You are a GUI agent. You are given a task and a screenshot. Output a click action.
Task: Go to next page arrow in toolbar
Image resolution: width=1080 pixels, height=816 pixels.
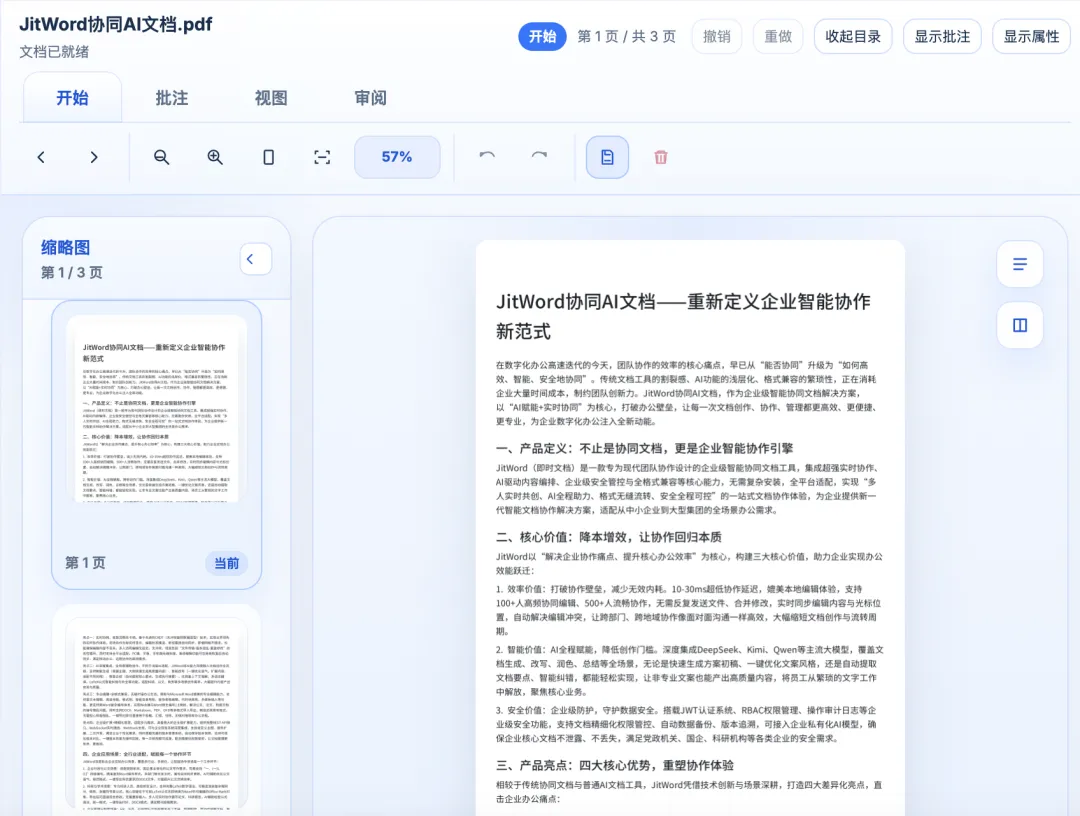pyautogui.click(x=94, y=157)
